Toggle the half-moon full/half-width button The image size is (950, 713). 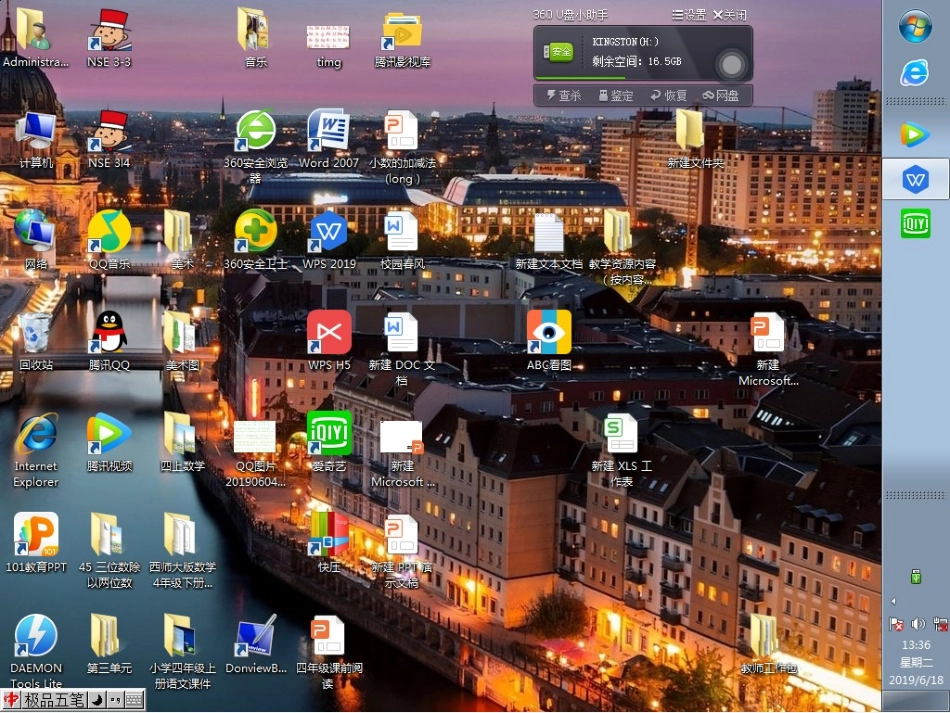point(97,700)
